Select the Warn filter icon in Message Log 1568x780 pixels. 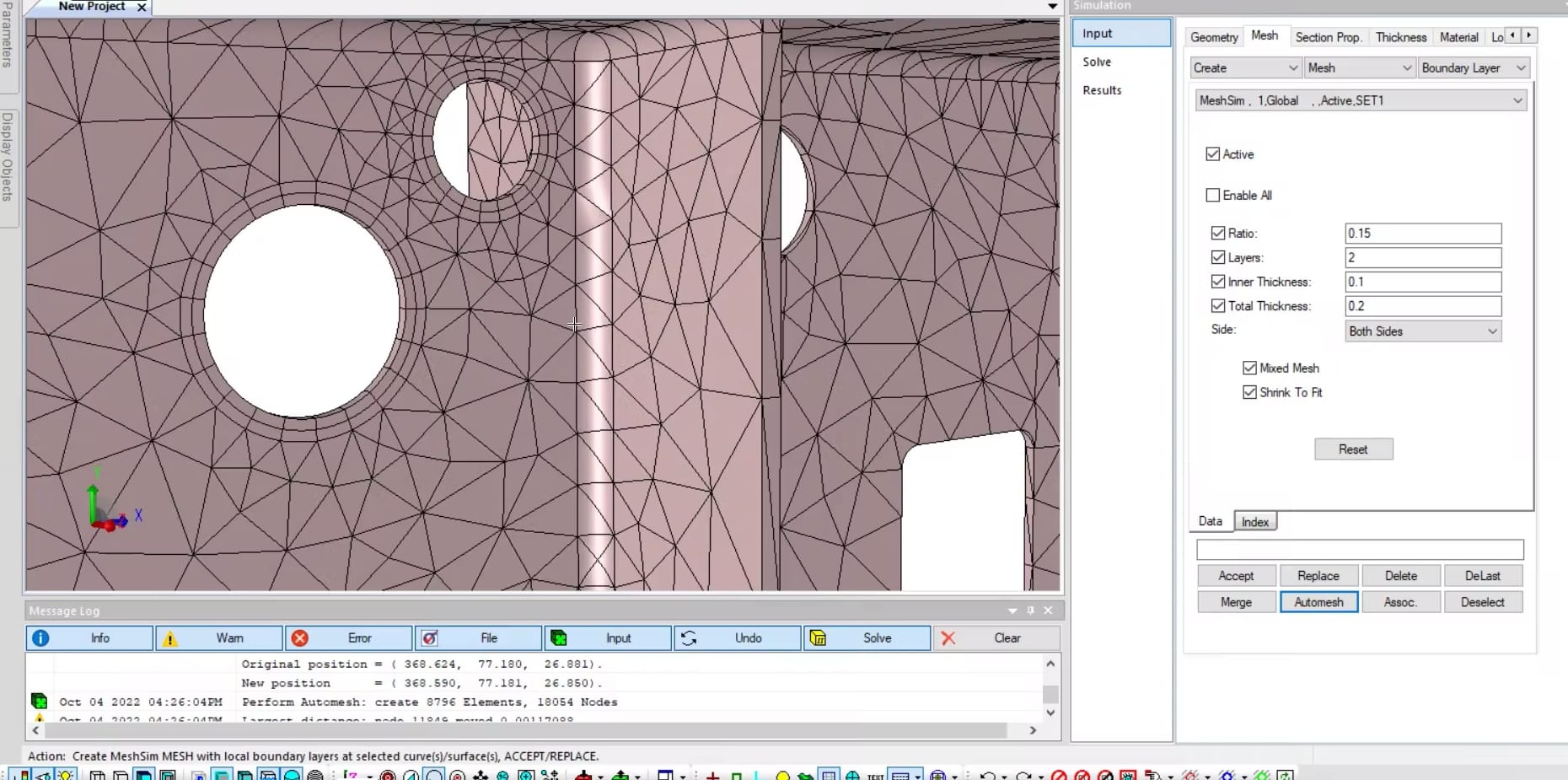tap(170, 638)
